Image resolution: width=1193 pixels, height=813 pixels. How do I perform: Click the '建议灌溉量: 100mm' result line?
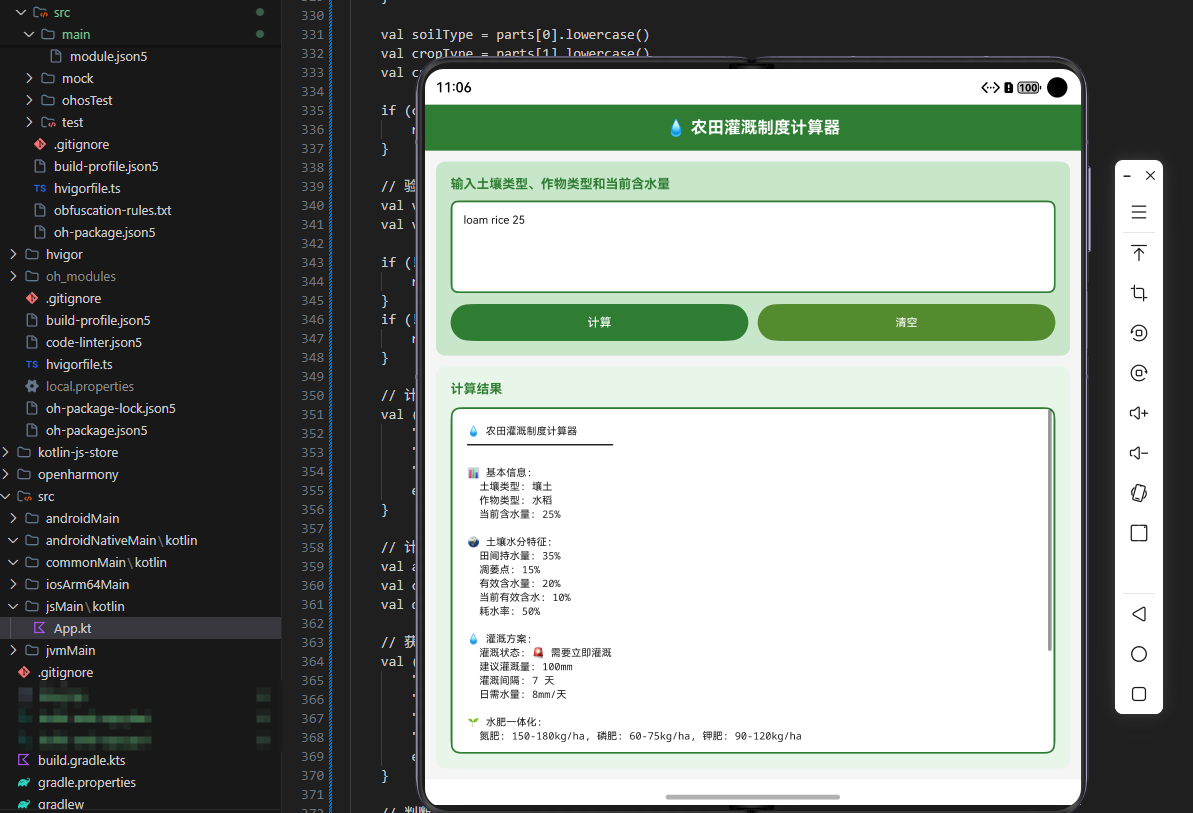pos(526,666)
